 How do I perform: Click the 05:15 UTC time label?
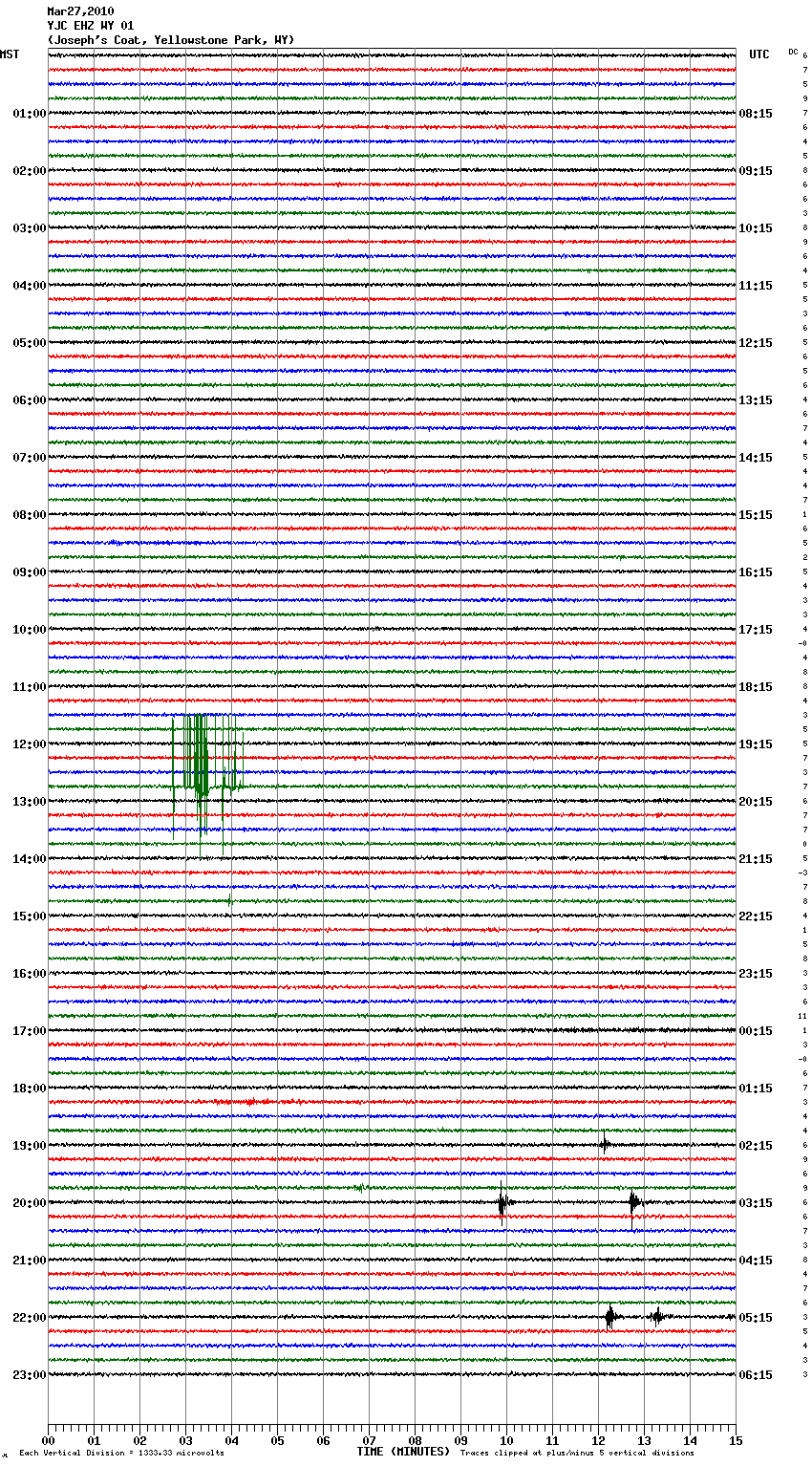tap(756, 1318)
